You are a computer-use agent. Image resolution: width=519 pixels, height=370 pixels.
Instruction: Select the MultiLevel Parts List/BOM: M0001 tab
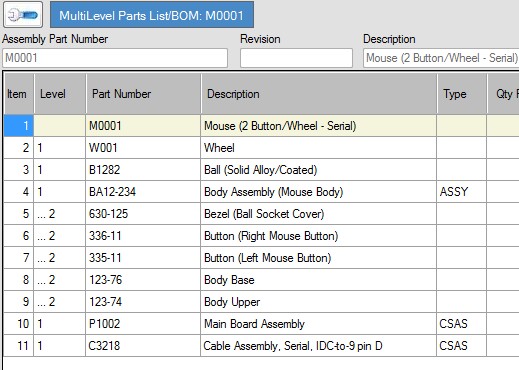click(152, 15)
